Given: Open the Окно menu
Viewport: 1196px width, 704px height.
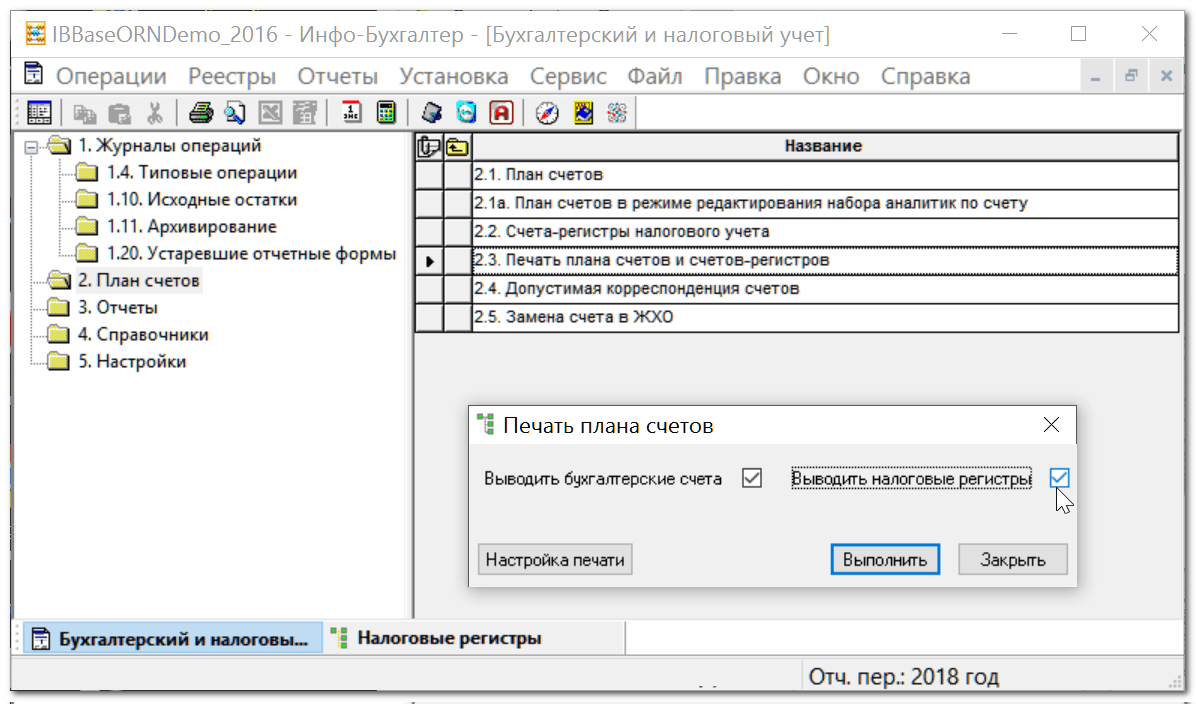Looking at the screenshot, I should pyautogui.click(x=831, y=76).
